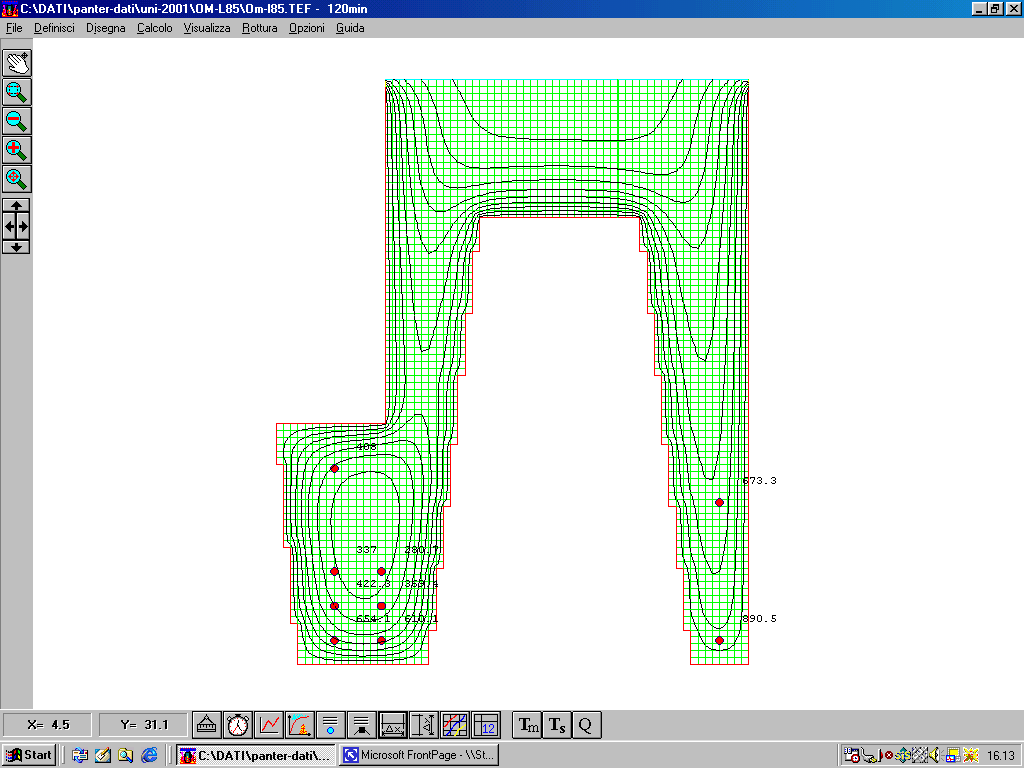Click the Tm temperature button
This screenshot has width=1024, height=768.
[x=527, y=724]
